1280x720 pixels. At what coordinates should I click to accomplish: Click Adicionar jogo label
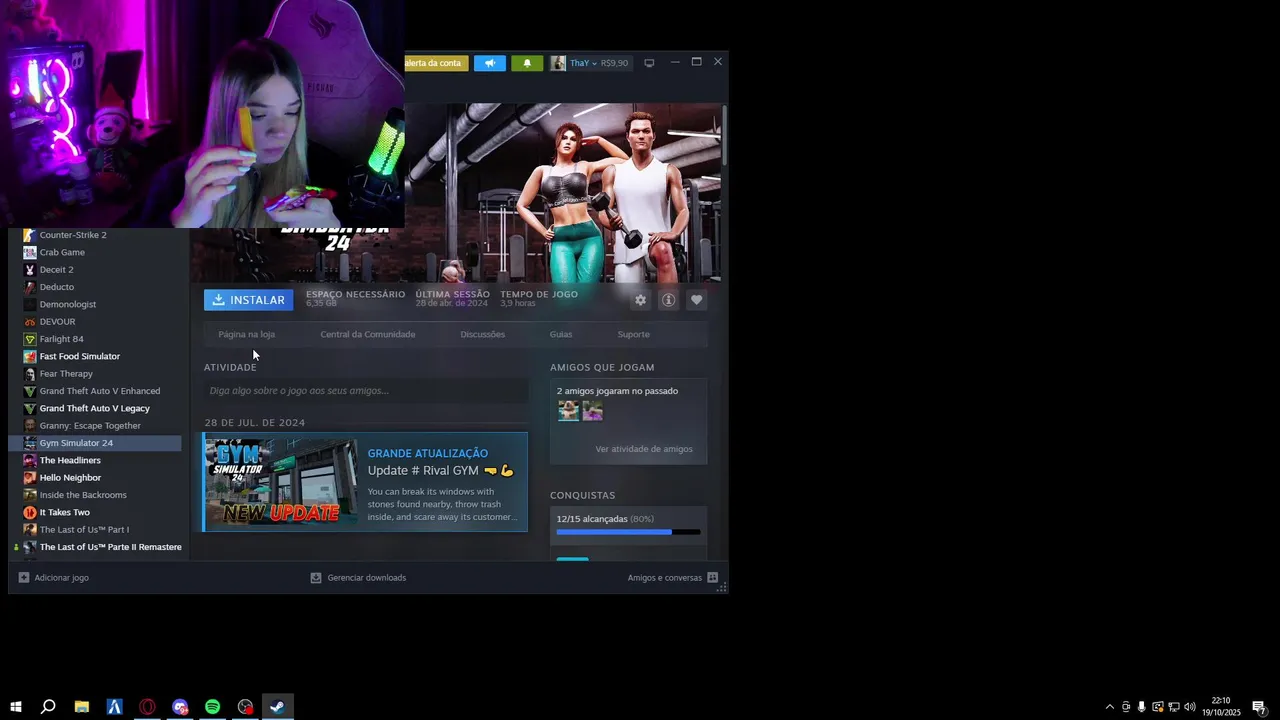(62, 578)
